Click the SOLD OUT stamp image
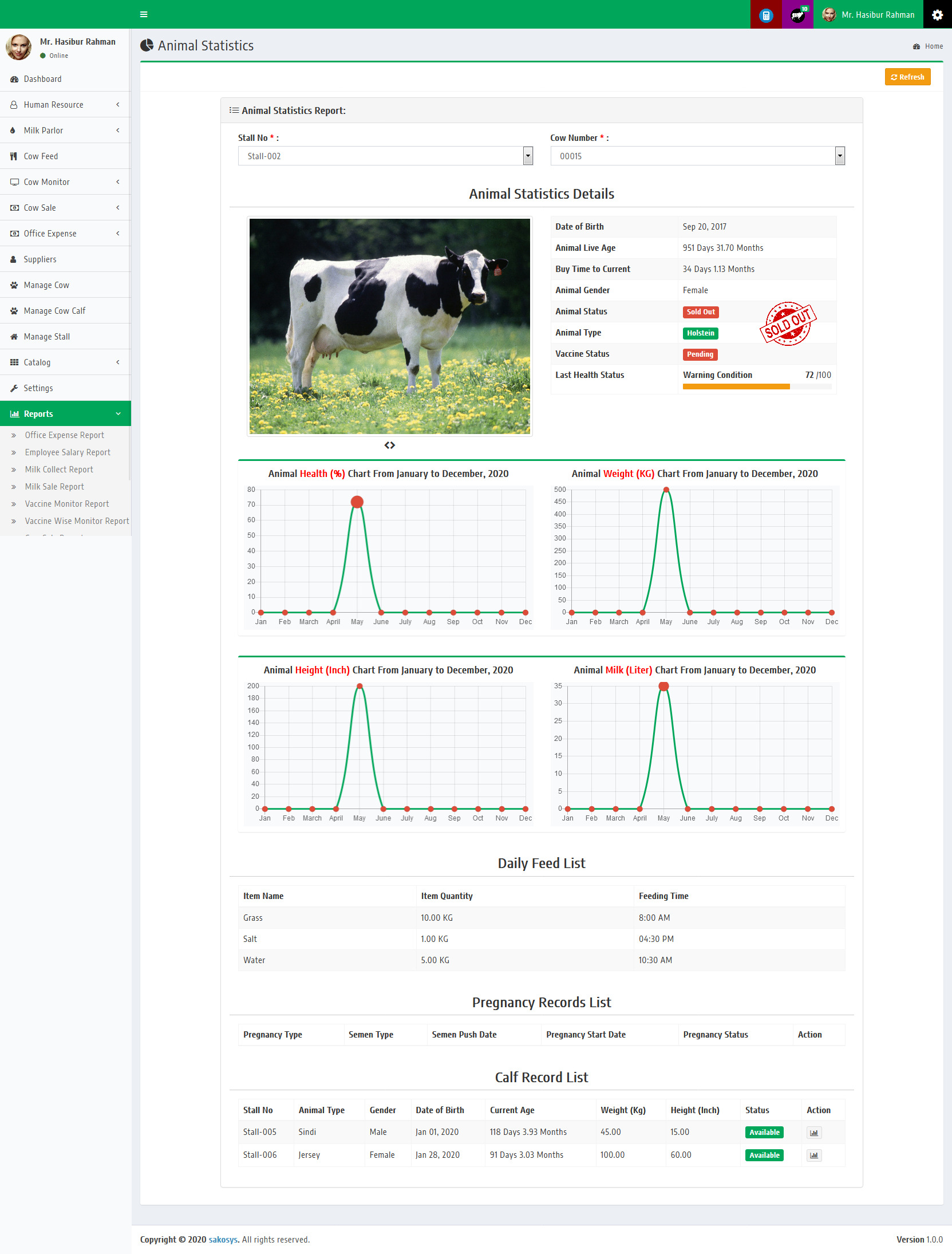 pyautogui.click(x=788, y=324)
